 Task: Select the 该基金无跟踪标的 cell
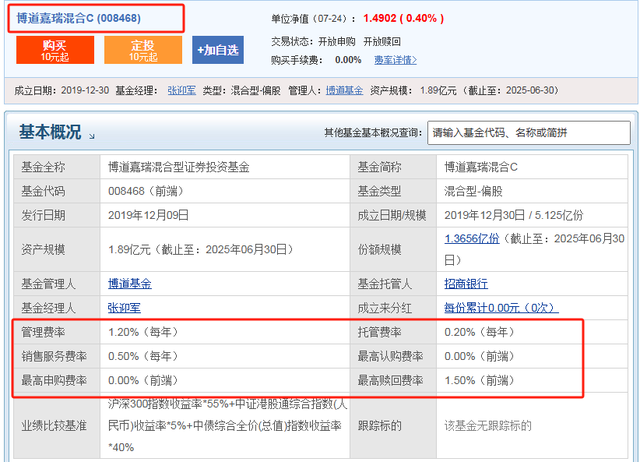[532, 426]
